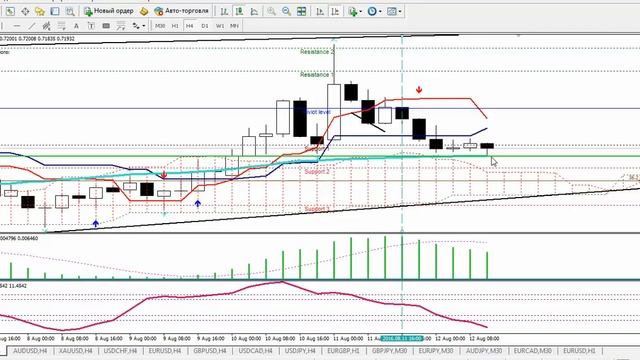Open the indicators list dropdown

pyautogui.click(x=355, y=11)
